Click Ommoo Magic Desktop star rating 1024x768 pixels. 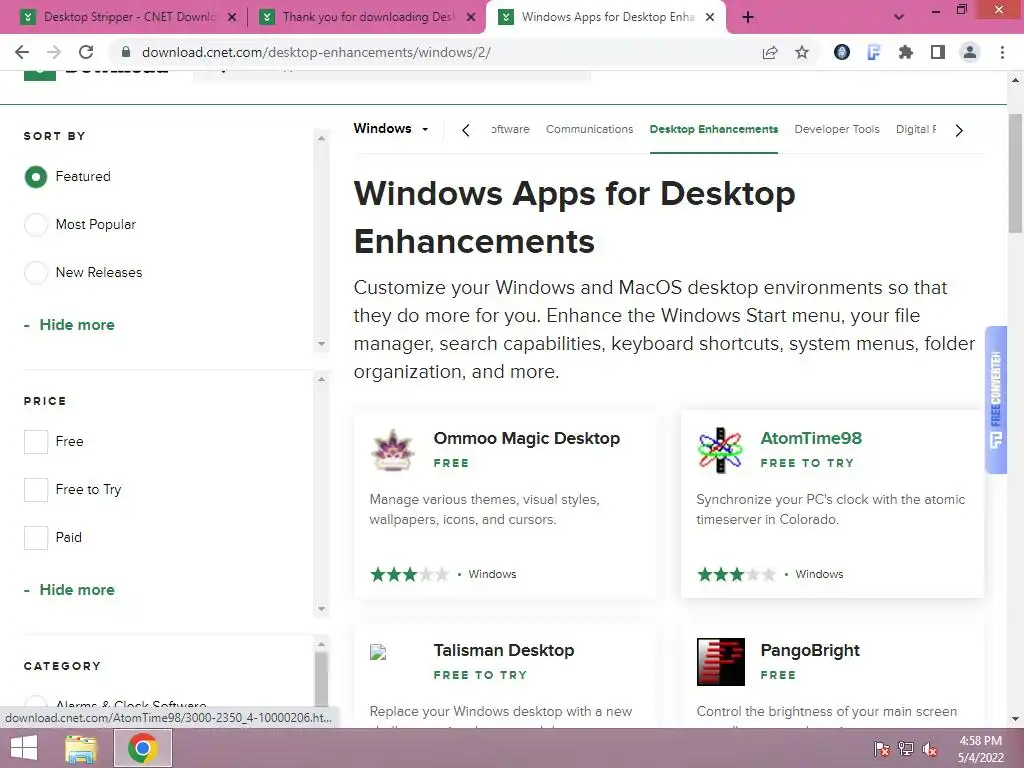pos(409,575)
